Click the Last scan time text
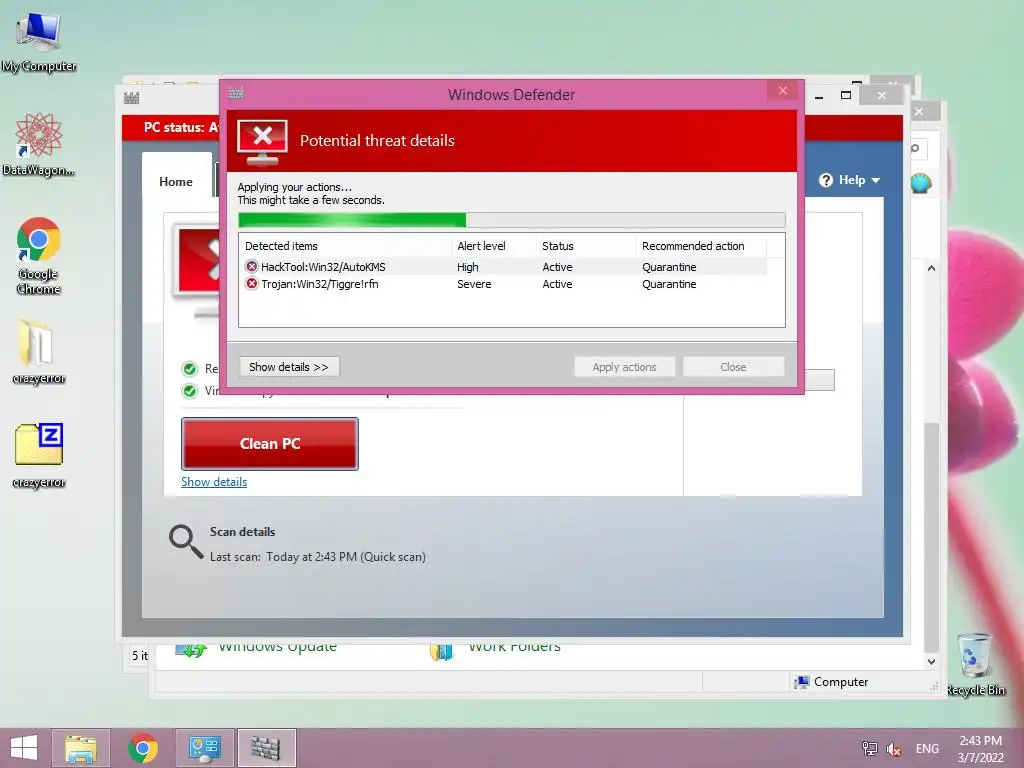 click(x=317, y=557)
